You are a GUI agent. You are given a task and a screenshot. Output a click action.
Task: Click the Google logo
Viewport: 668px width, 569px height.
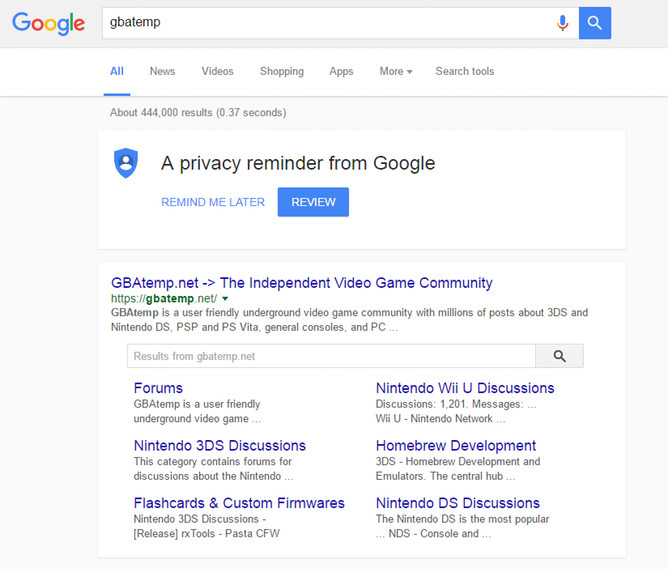pos(48,23)
